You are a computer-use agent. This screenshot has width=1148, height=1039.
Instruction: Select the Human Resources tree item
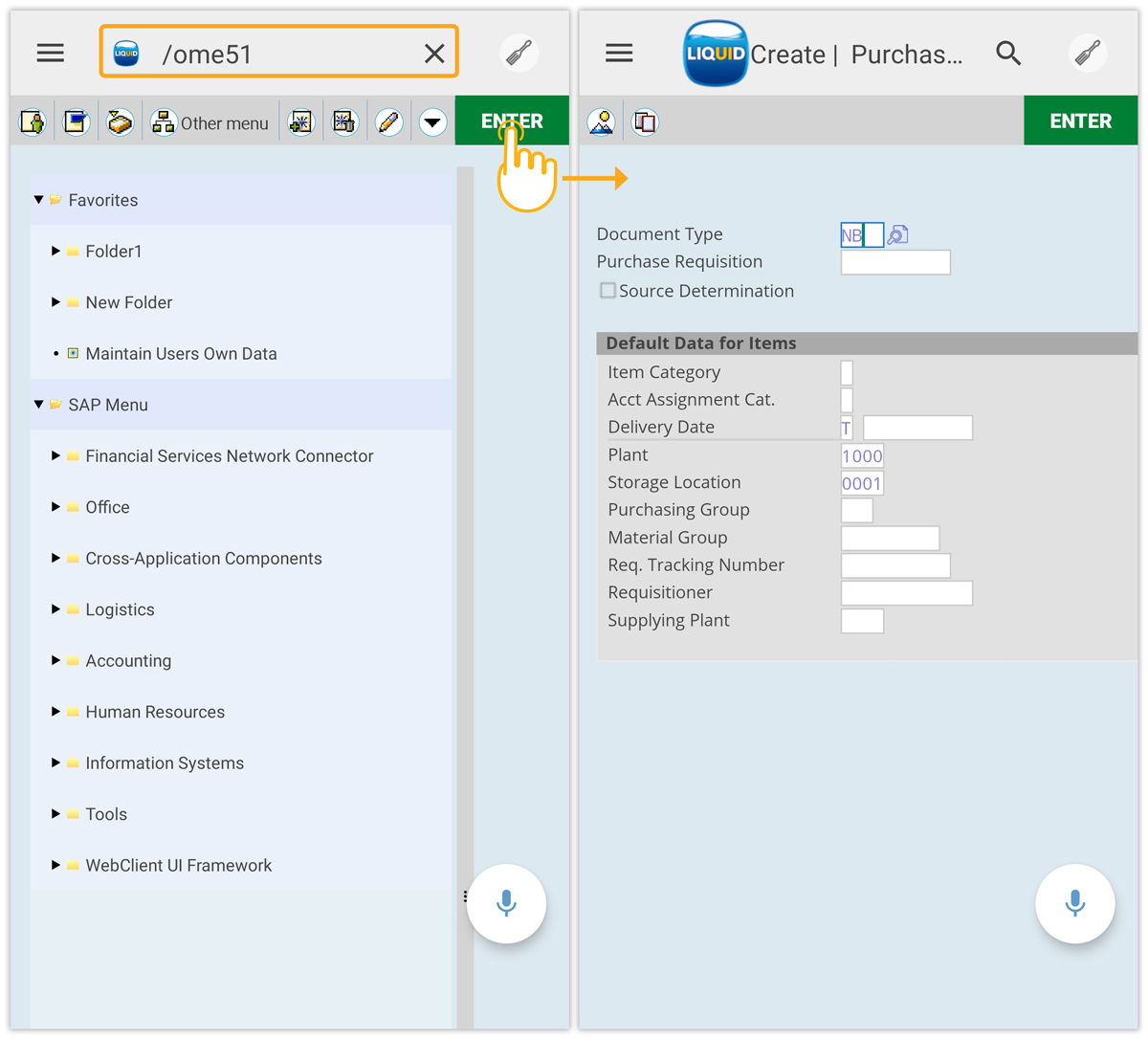(155, 712)
